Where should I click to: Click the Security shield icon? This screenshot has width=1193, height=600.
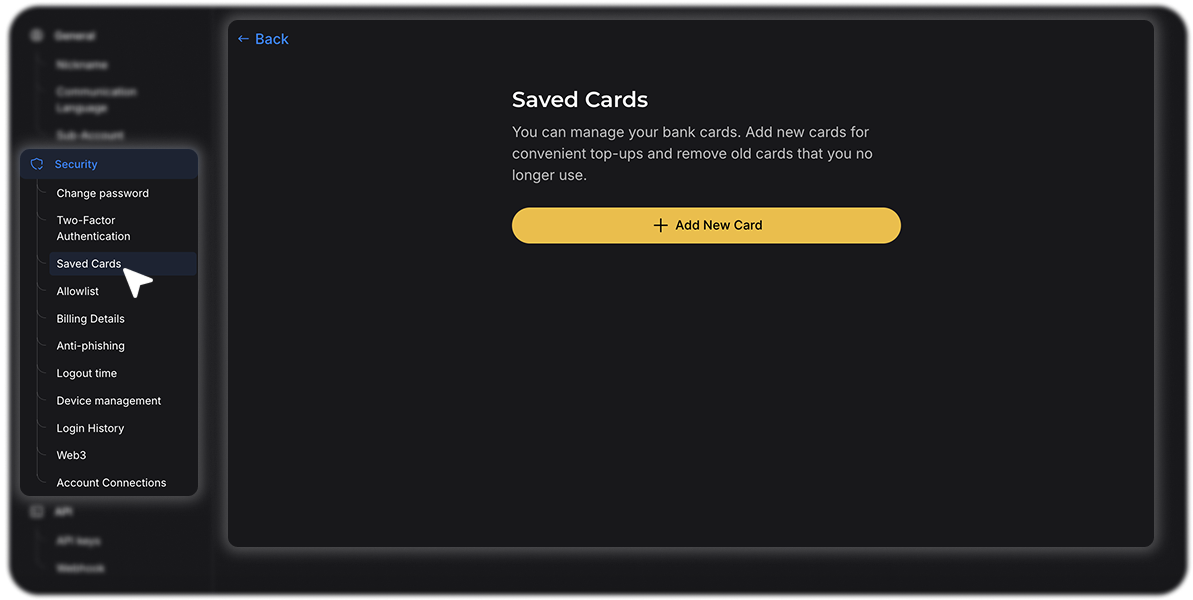37,164
